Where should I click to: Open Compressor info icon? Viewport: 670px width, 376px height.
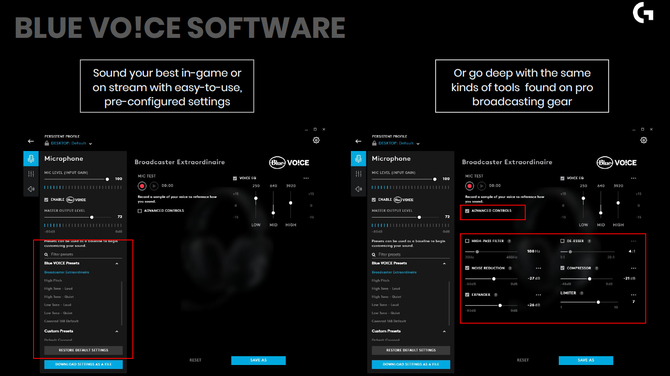[597, 268]
